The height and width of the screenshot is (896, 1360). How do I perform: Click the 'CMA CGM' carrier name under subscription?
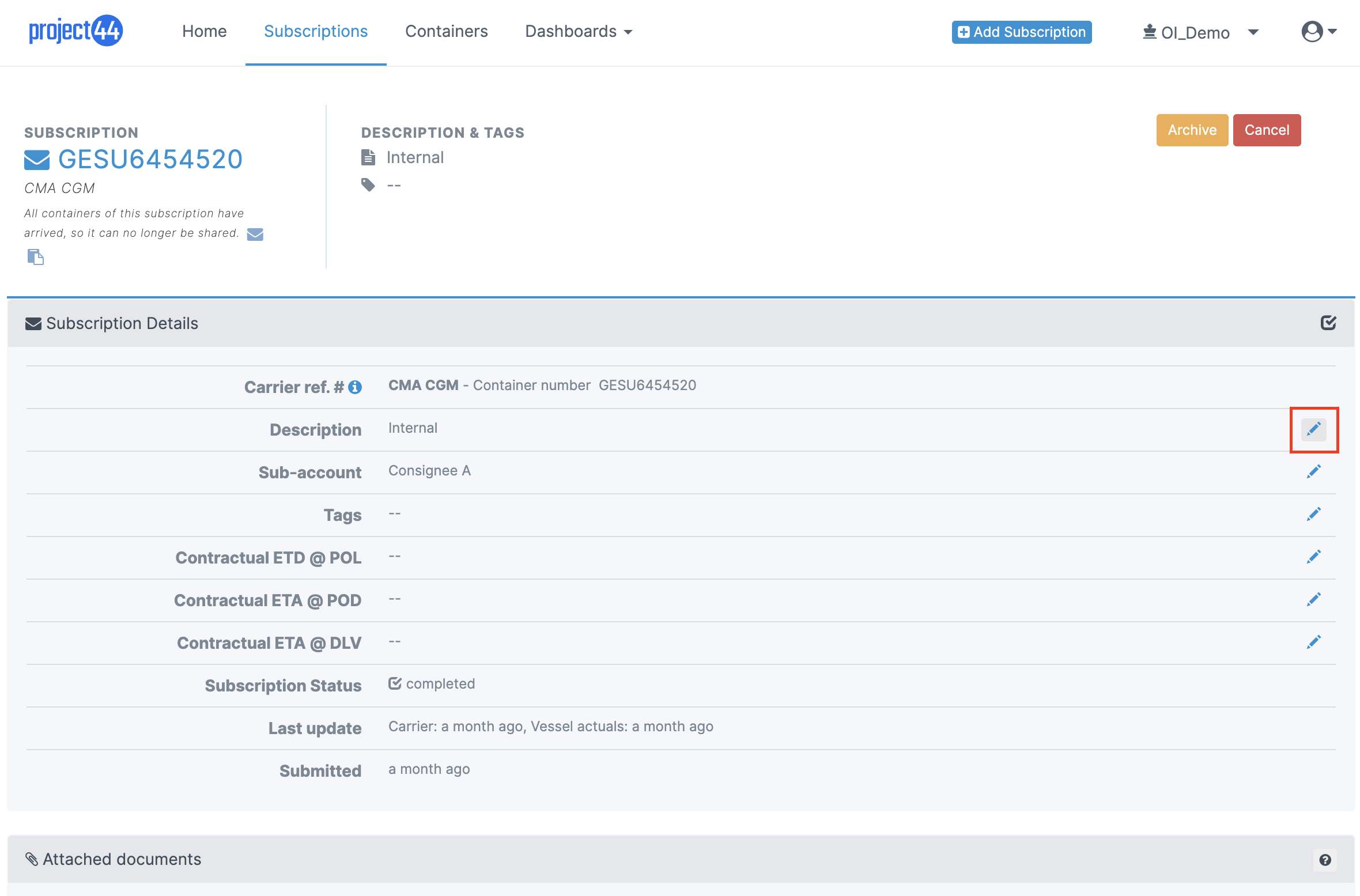pos(59,188)
